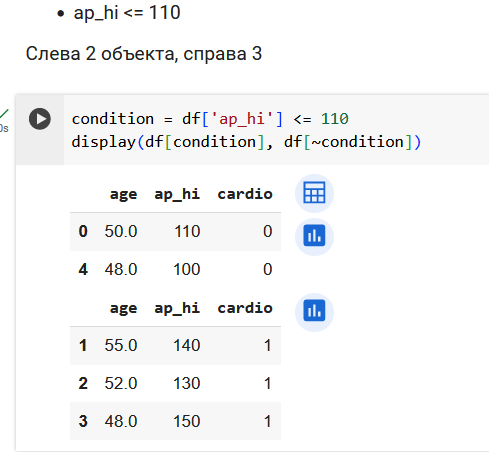Click ap_hi header in first table
Screen dimensions: 489x452
pyautogui.click(x=177, y=194)
